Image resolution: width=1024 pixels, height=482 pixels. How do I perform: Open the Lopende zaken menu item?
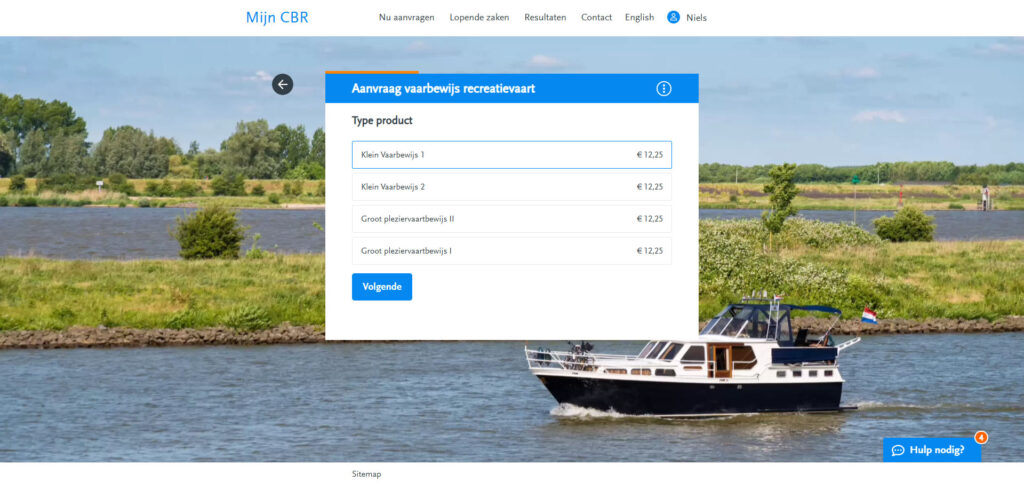click(x=479, y=18)
